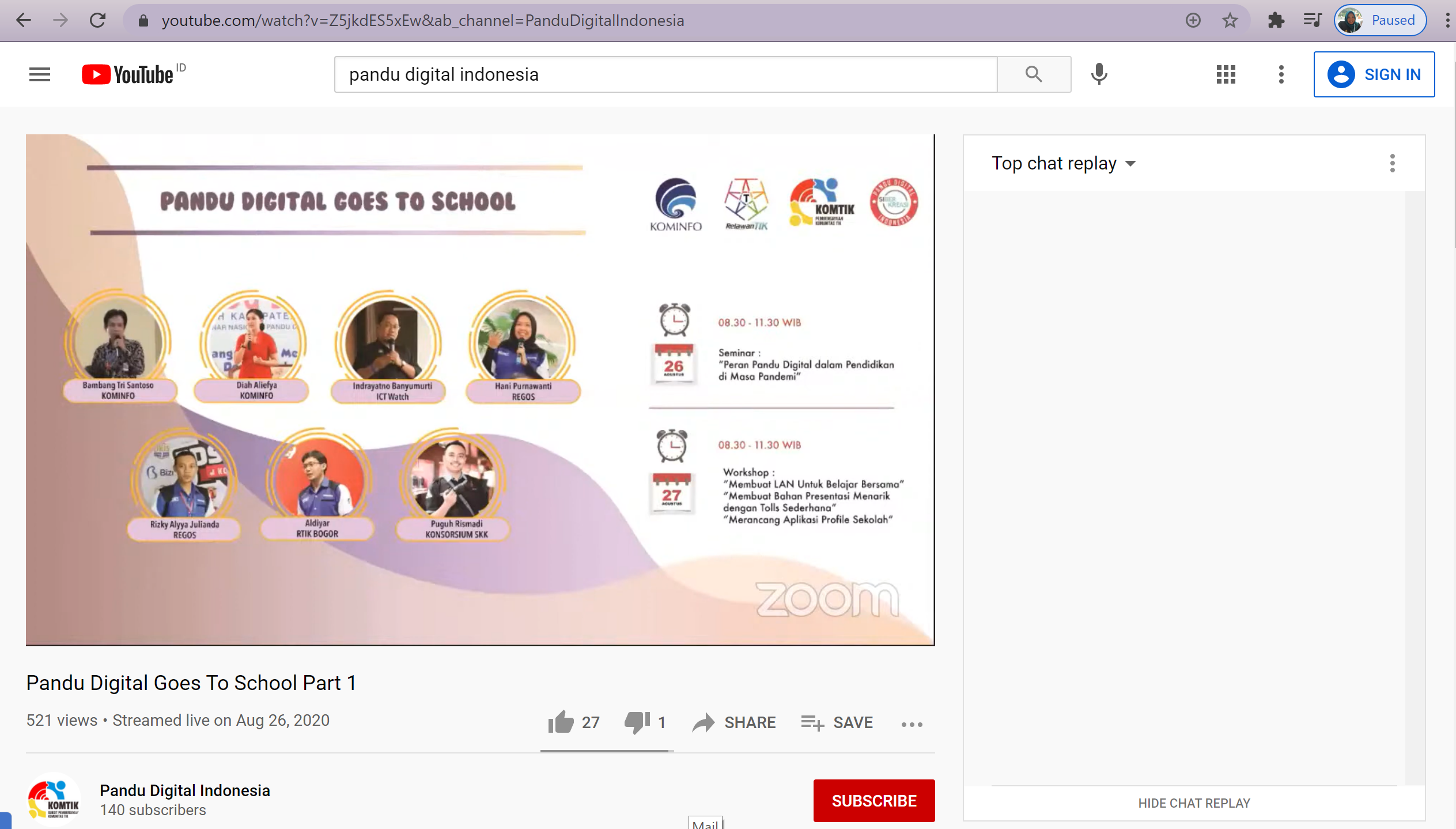The image size is (1456, 829).
Task: Click the search field containing pandu digital indonesia
Action: tap(665, 74)
